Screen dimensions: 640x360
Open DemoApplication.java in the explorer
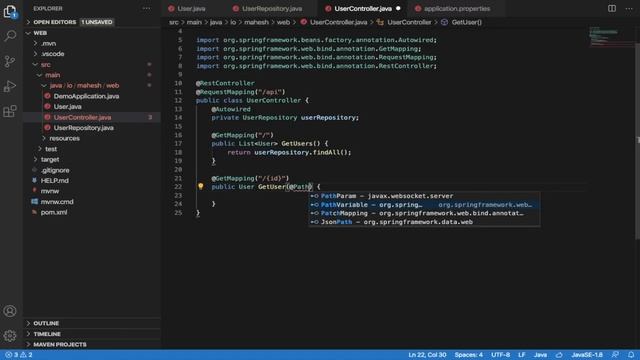86,96
